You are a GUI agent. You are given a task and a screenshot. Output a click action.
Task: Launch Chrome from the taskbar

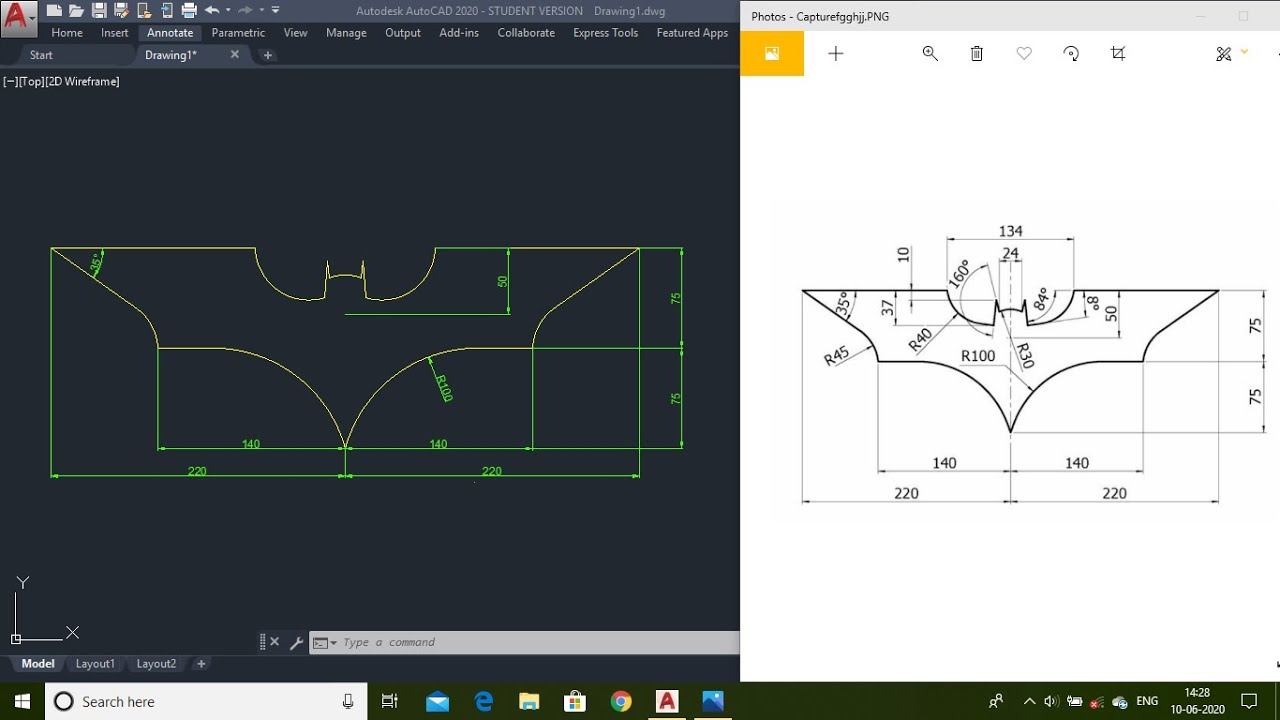click(x=621, y=701)
